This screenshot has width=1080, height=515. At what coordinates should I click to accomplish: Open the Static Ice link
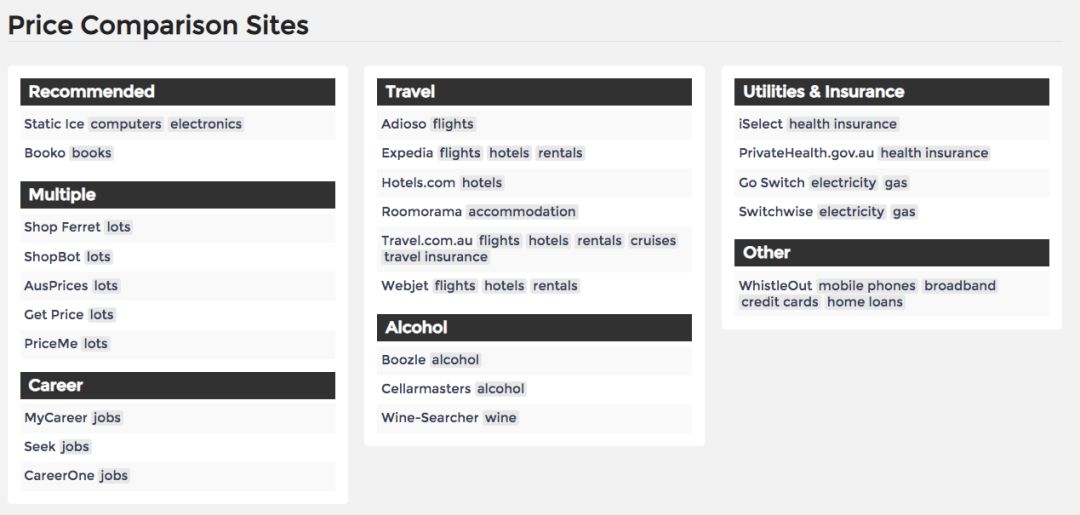click(54, 124)
